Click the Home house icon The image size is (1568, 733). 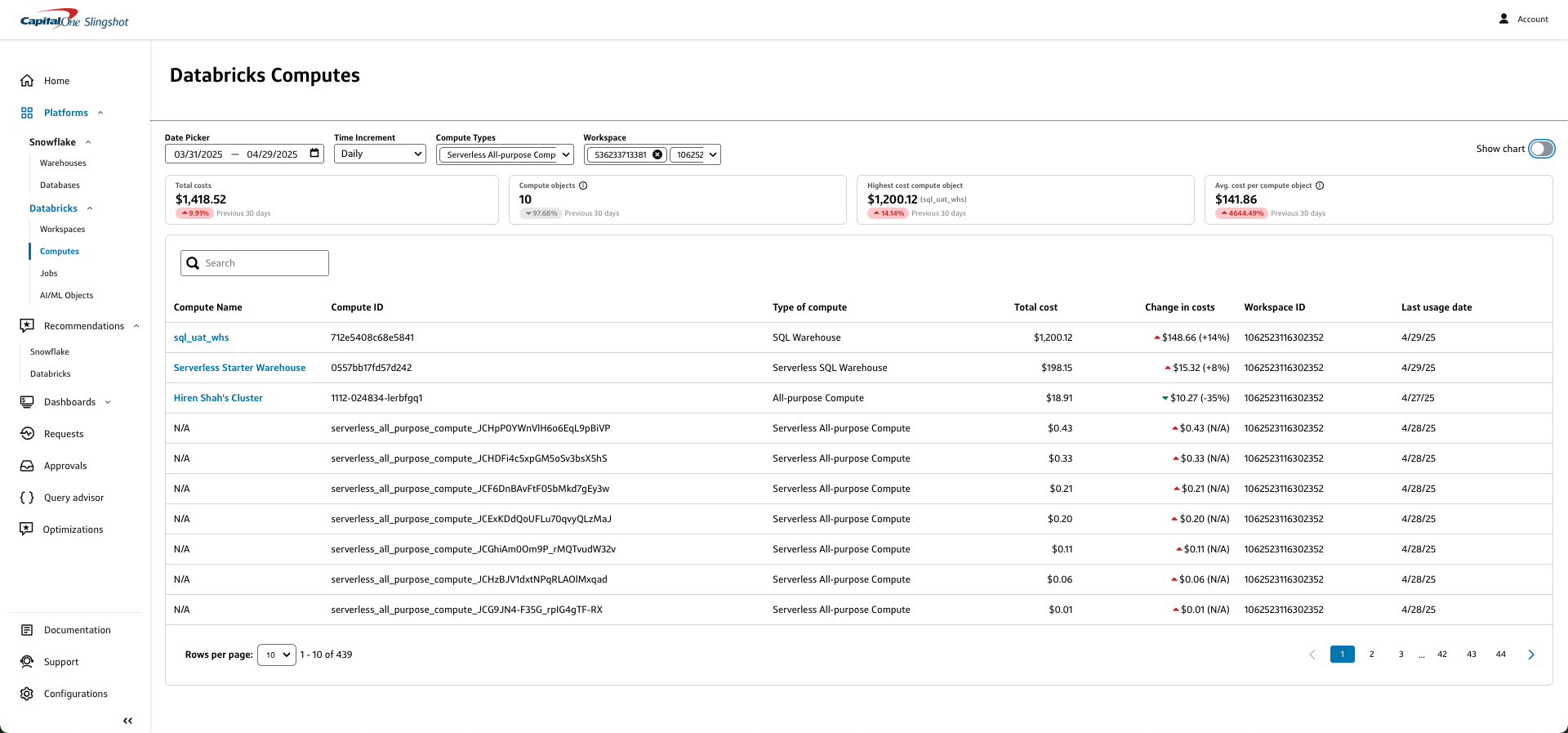tap(27, 81)
